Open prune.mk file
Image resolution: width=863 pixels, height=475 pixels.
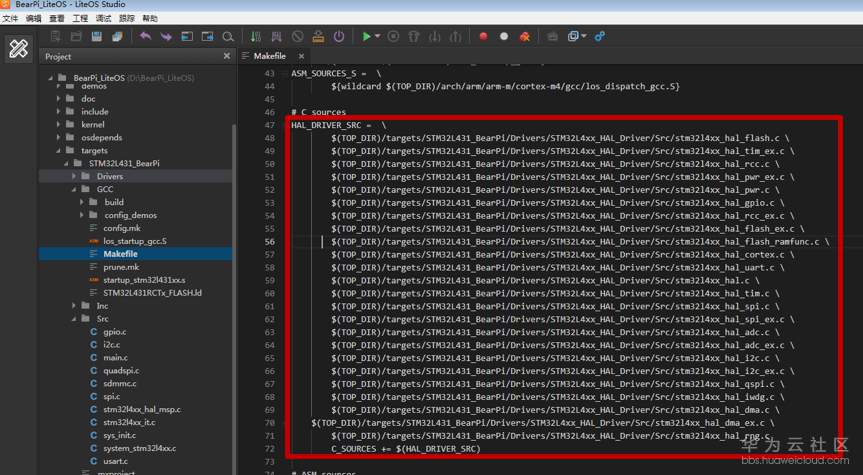tap(121, 267)
